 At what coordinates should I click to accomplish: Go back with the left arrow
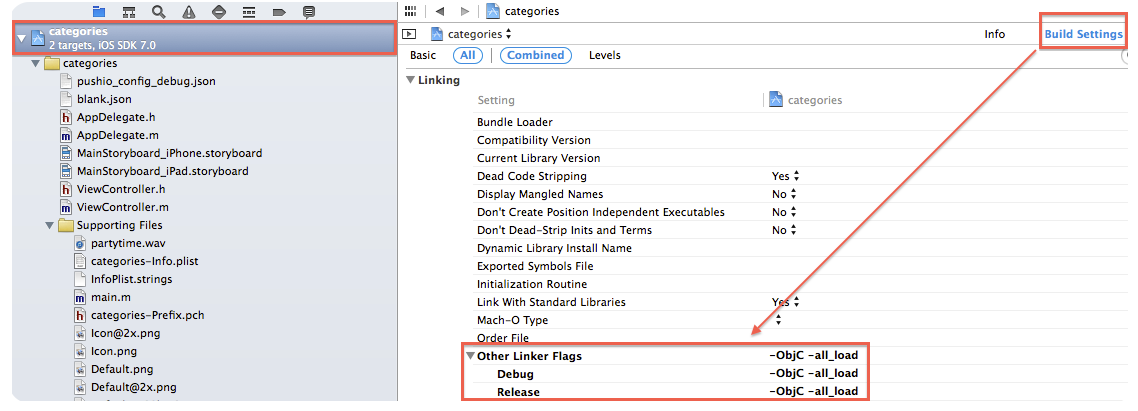[439, 11]
